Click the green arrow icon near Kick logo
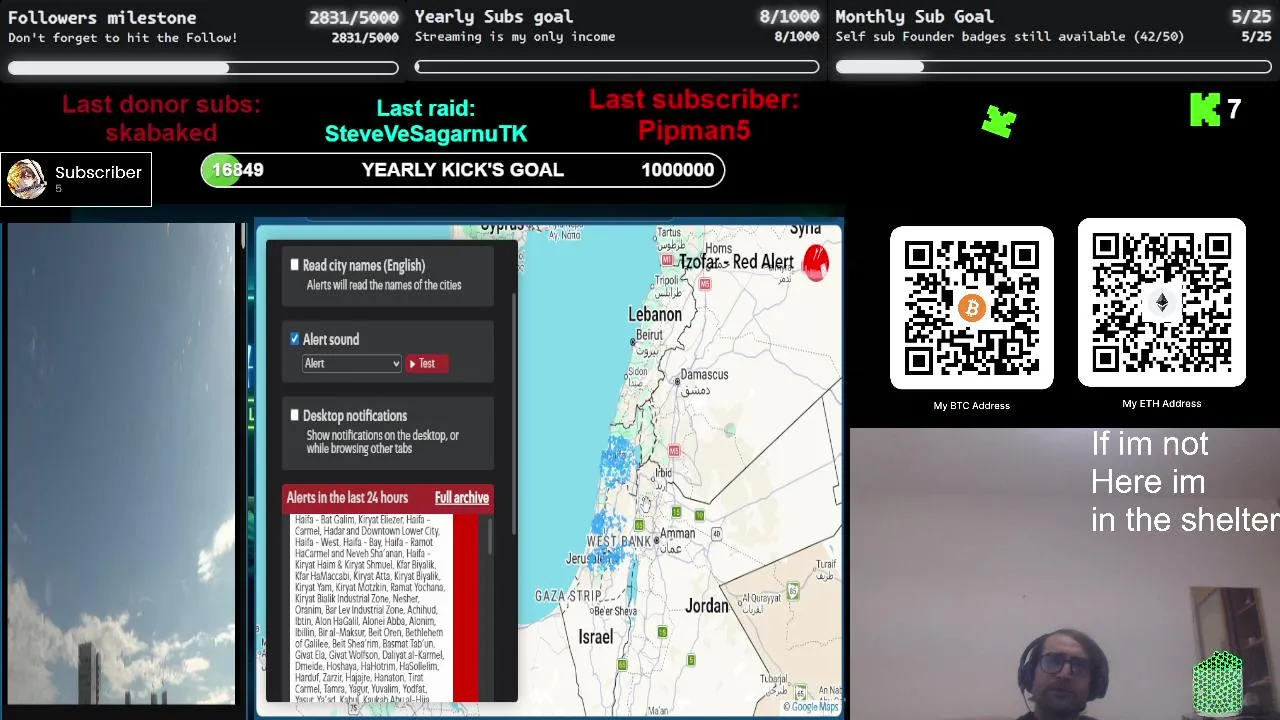This screenshot has width=1280, height=720. 999,121
